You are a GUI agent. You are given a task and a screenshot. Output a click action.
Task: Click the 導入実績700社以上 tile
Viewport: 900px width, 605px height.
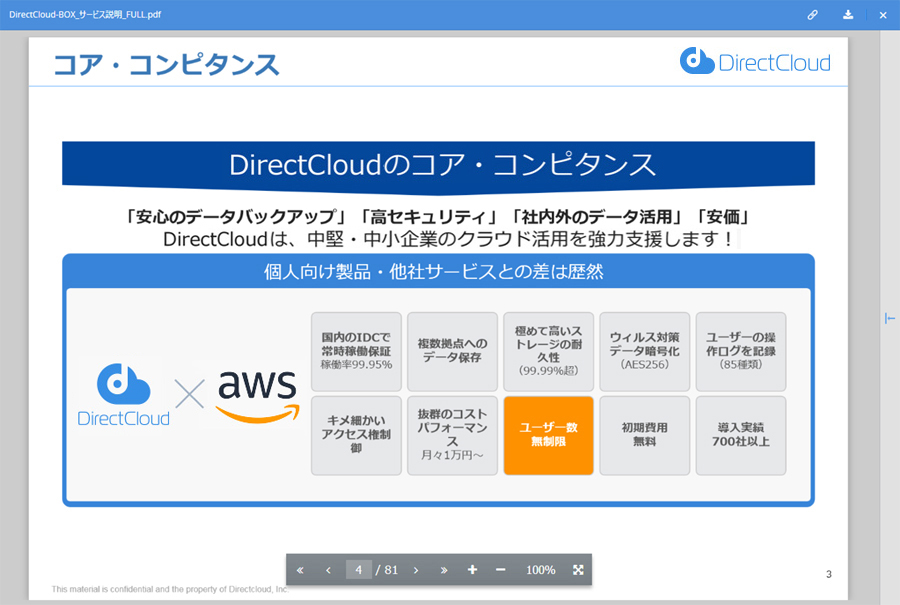(x=740, y=435)
